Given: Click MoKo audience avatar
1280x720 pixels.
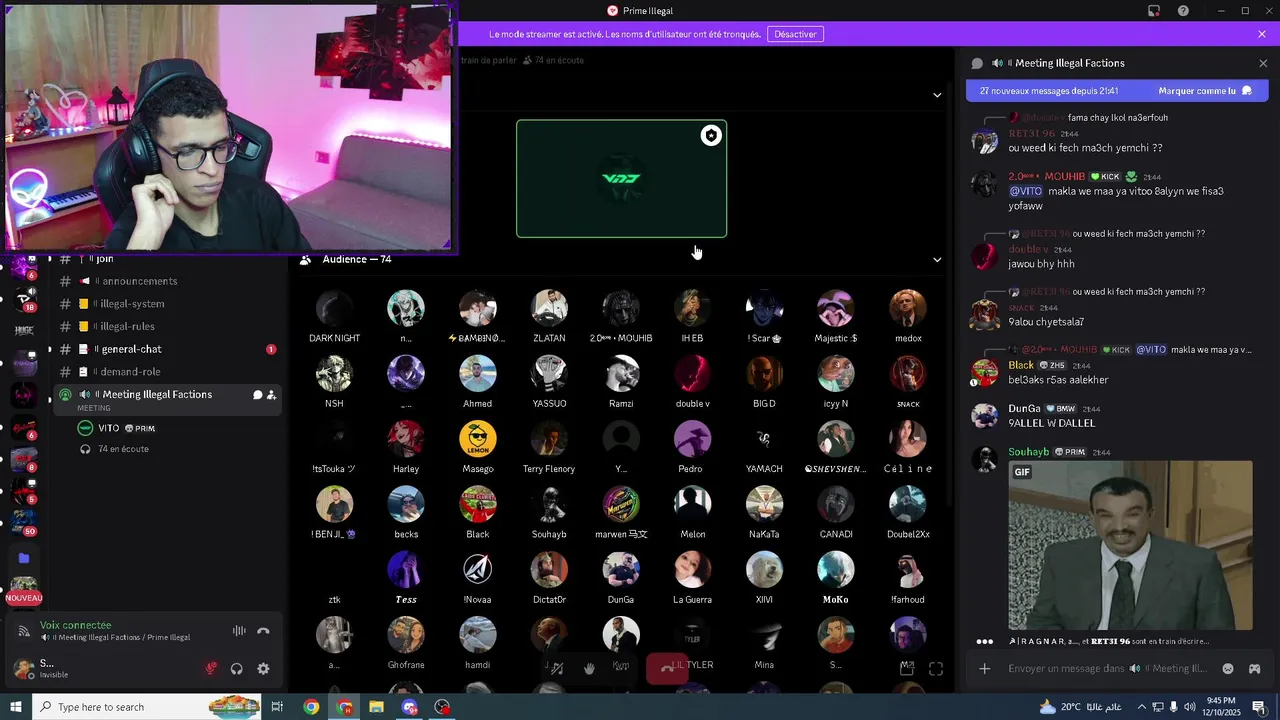Looking at the screenshot, I should click(836, 570).
